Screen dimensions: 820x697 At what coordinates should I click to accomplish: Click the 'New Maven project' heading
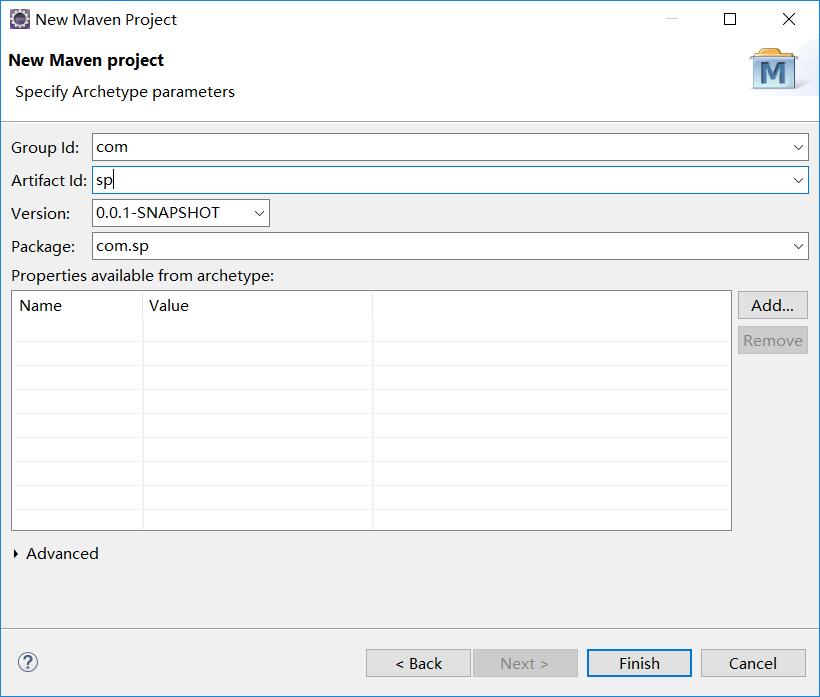point(86,61)
